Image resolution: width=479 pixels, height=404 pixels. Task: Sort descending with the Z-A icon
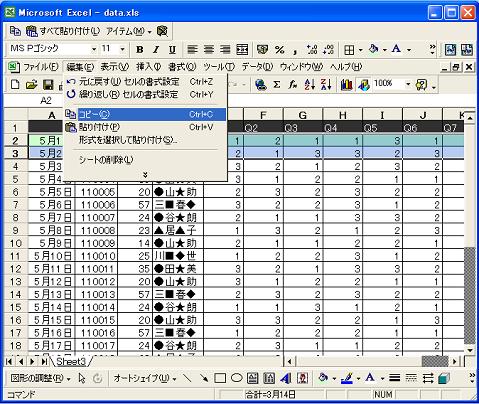[326, 85]
